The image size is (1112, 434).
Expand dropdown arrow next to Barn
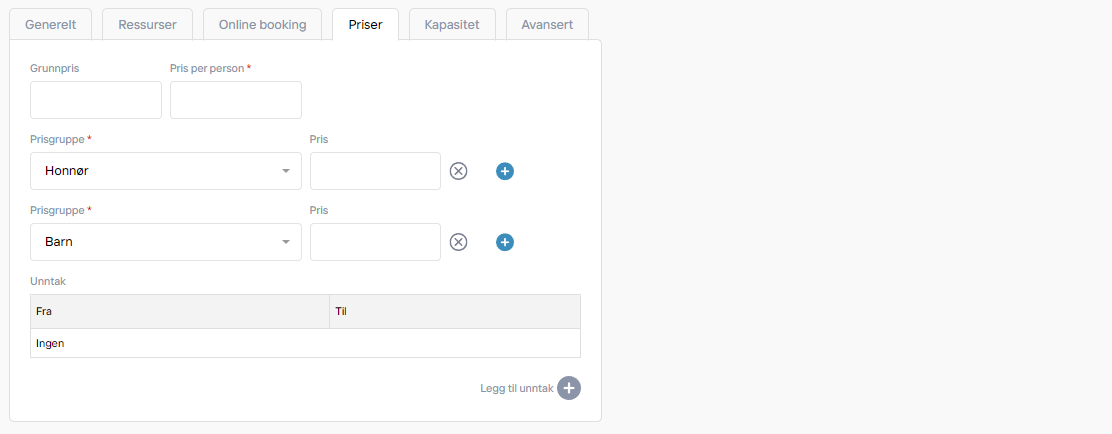286,242
